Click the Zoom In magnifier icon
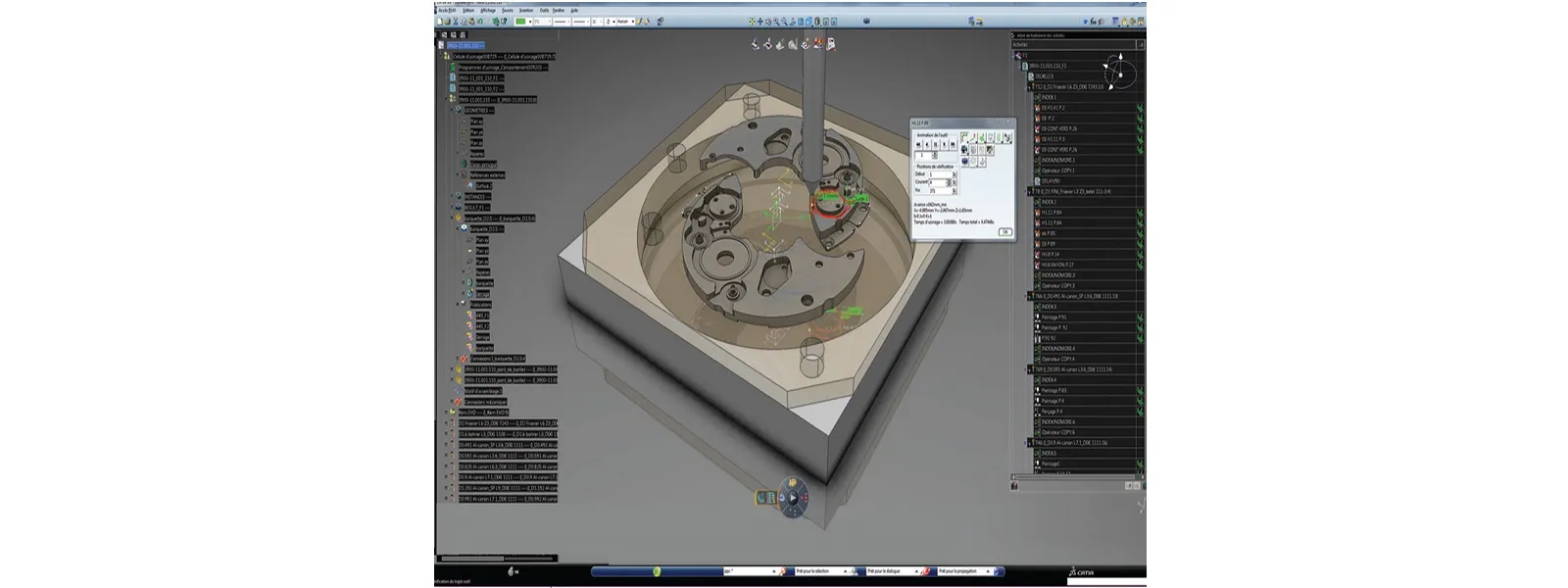The width and height of the screenshot is (1568, 588). [776, 22]
